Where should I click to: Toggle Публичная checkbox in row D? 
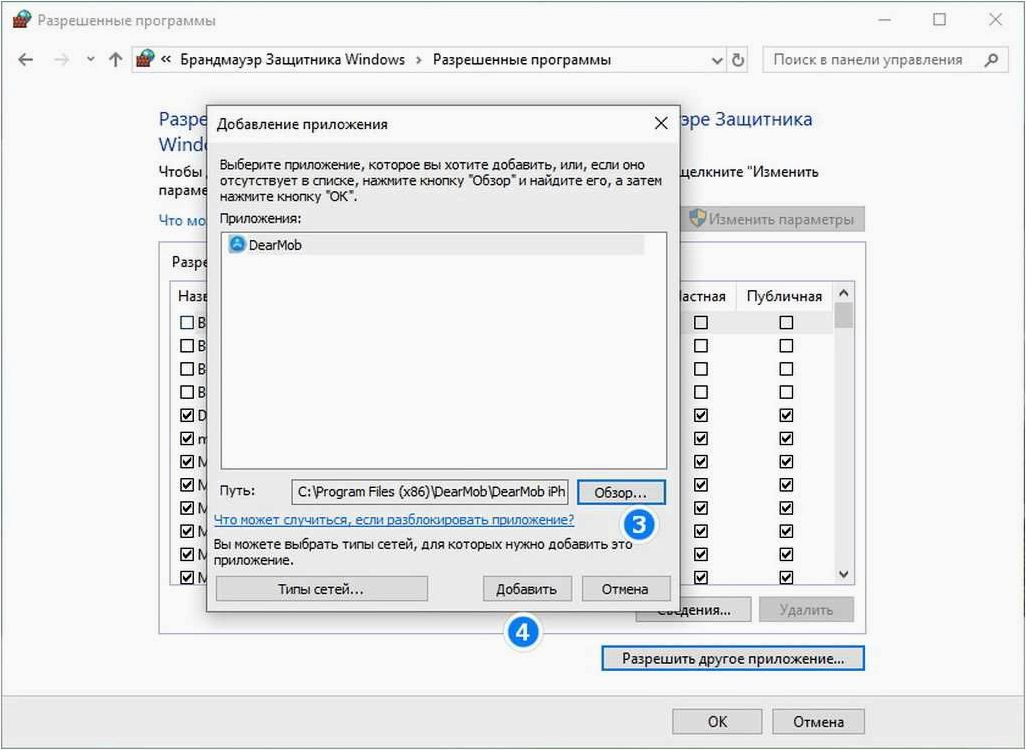tap(786, 416)
